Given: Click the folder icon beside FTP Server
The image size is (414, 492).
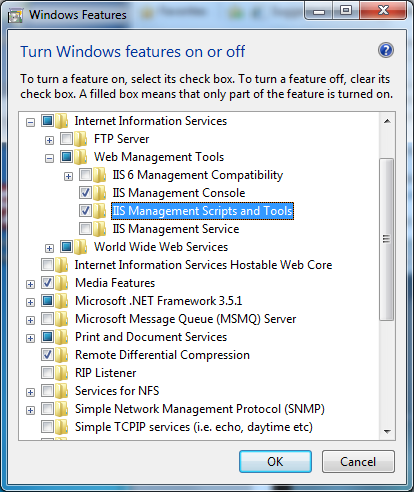Looking at the screenshot, I should [81, 139].
